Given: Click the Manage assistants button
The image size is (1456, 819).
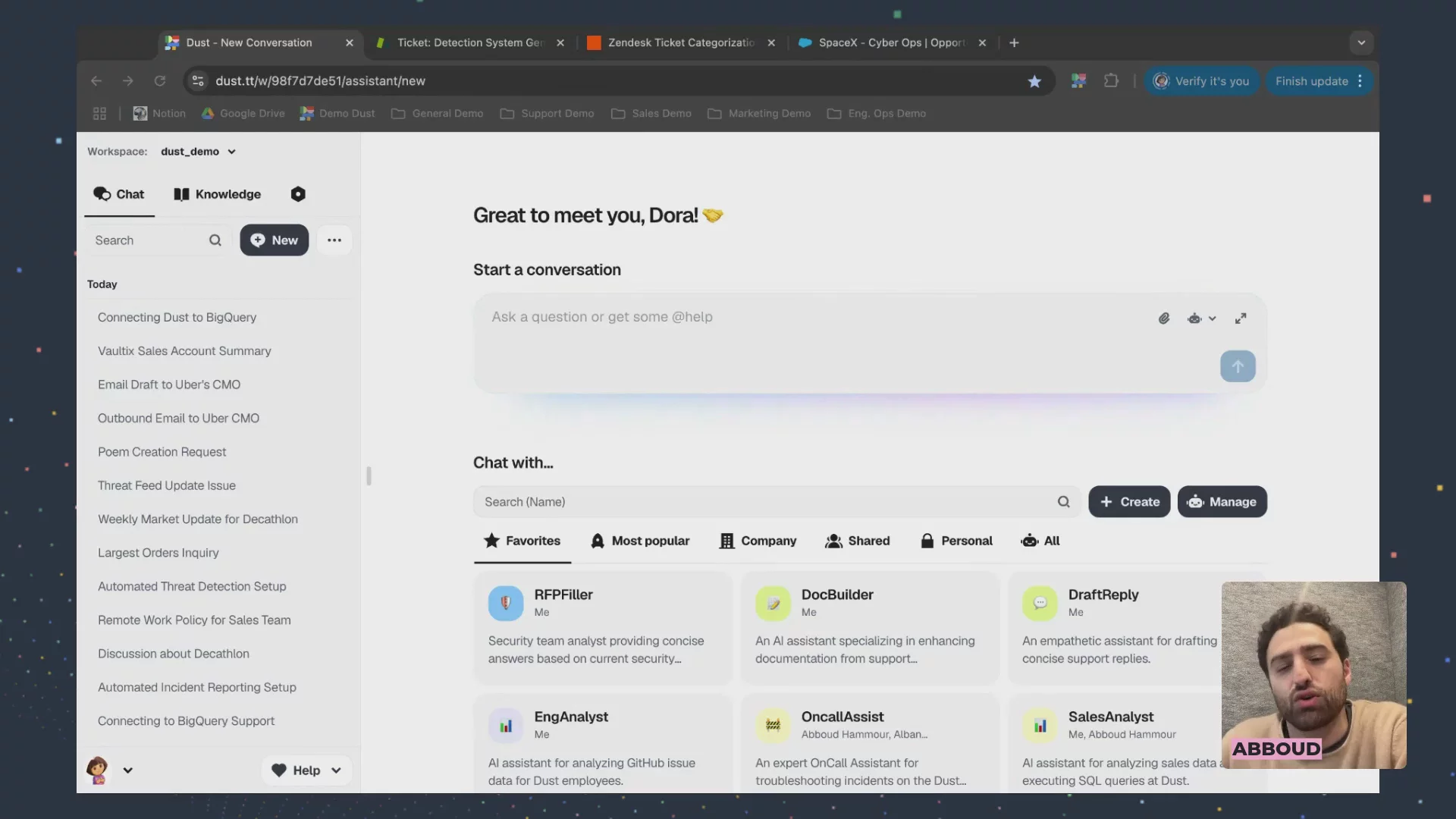Looking at the screenshot, I should tap(1222, 502).
